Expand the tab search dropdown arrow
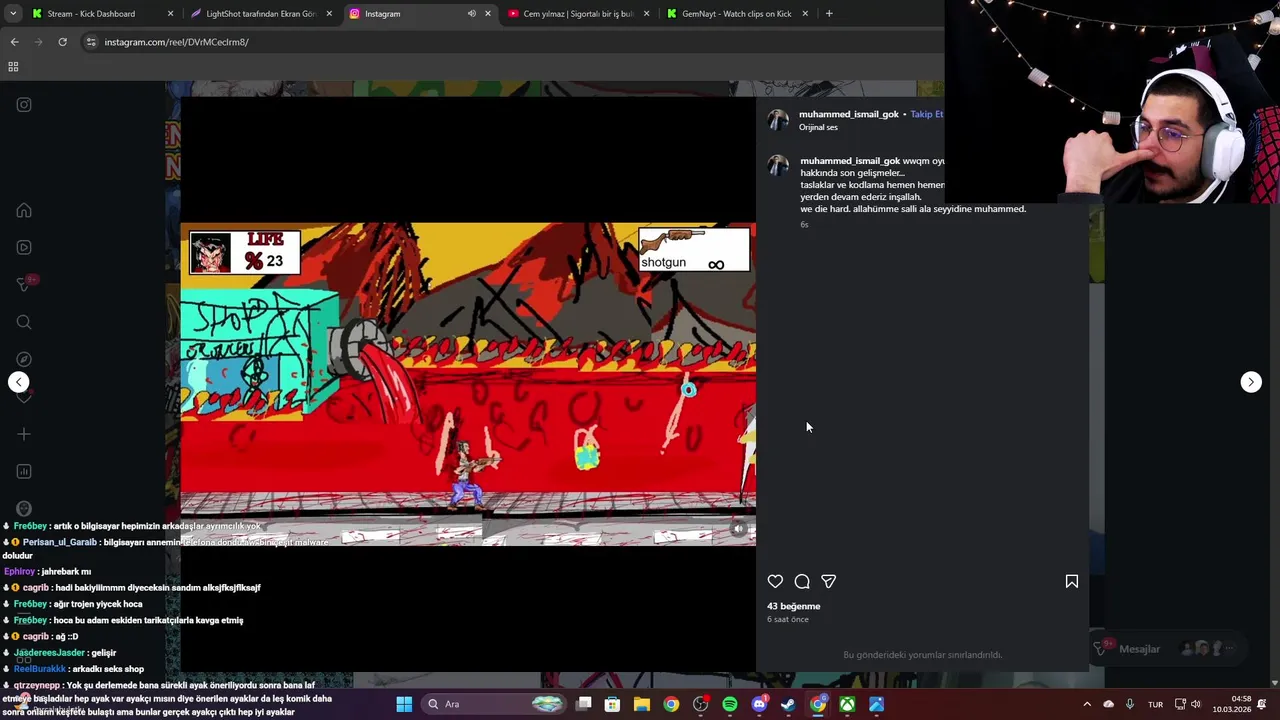This screenshot has height=720, width=1280. pyautogui.click(x=13, y=14)
